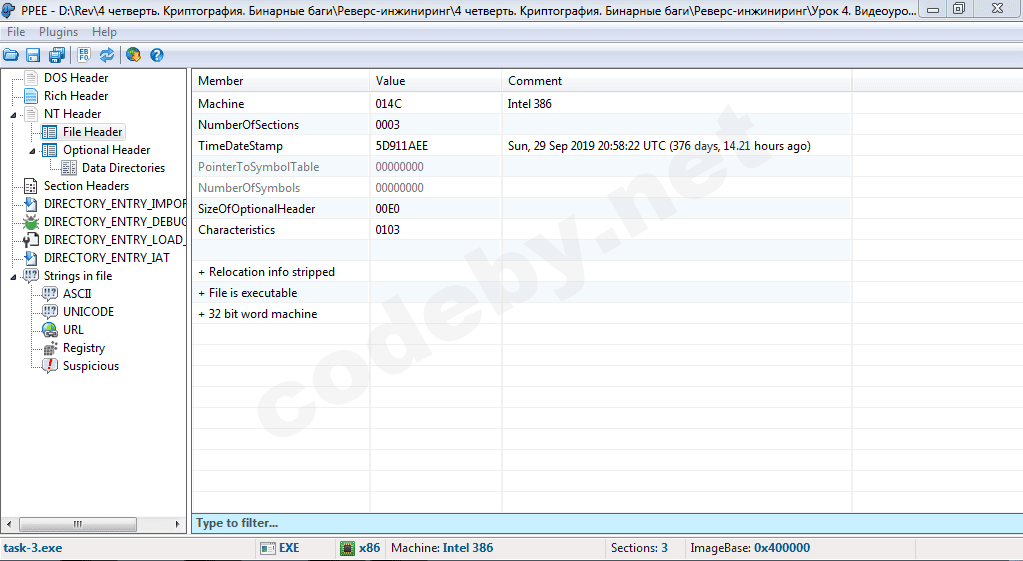
Task: Select the Machine row value 014C
Action: [388, 104]
